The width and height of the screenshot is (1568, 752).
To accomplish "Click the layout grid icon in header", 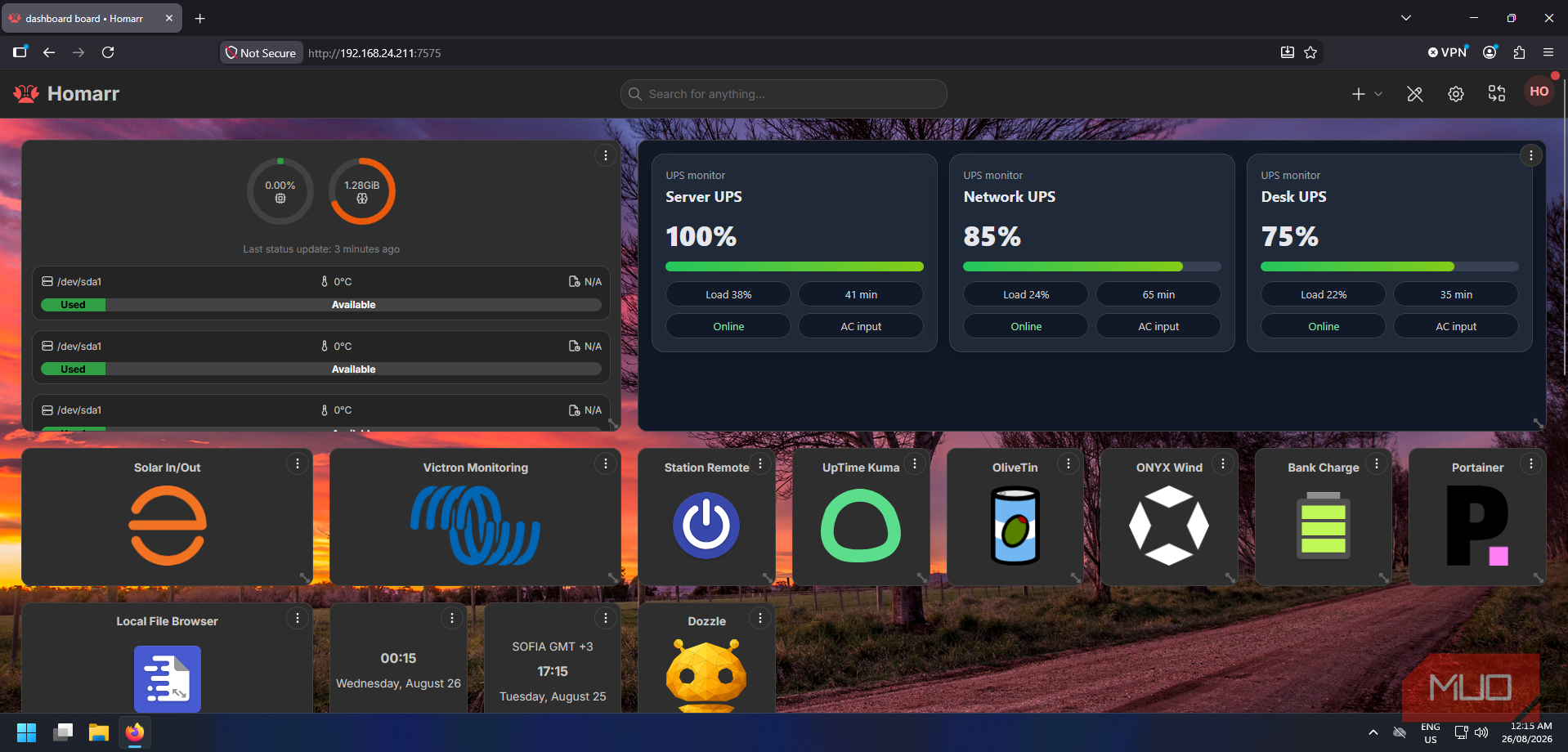I will 1497,94.
